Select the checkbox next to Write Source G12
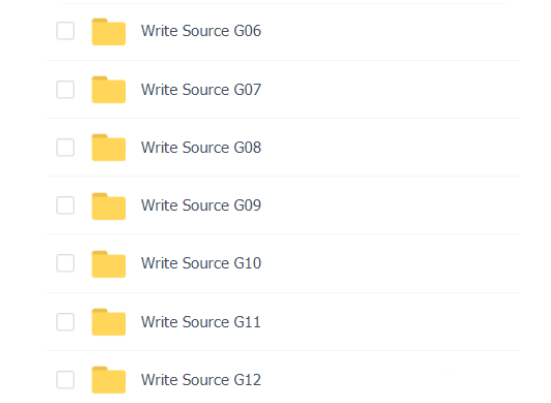The height and width of the screenshot is (403, 551). 65,380
